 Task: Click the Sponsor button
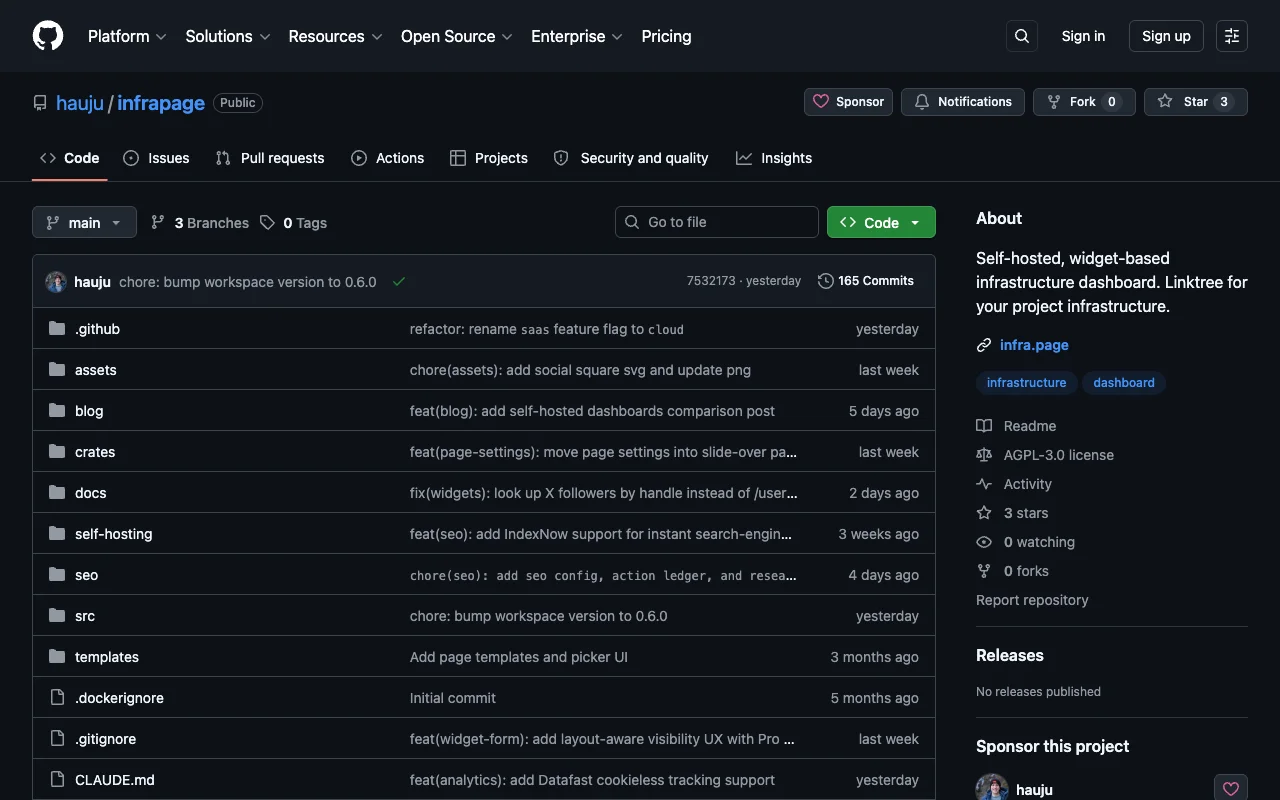[848, 102]
